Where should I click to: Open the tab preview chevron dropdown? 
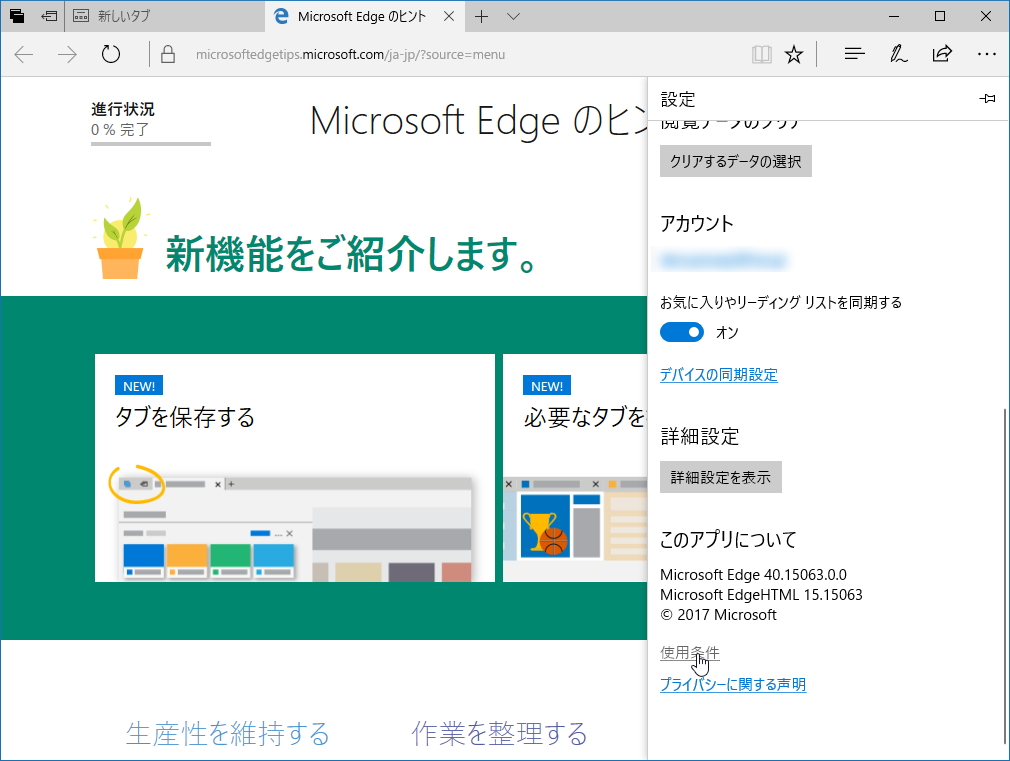(513, 16)
